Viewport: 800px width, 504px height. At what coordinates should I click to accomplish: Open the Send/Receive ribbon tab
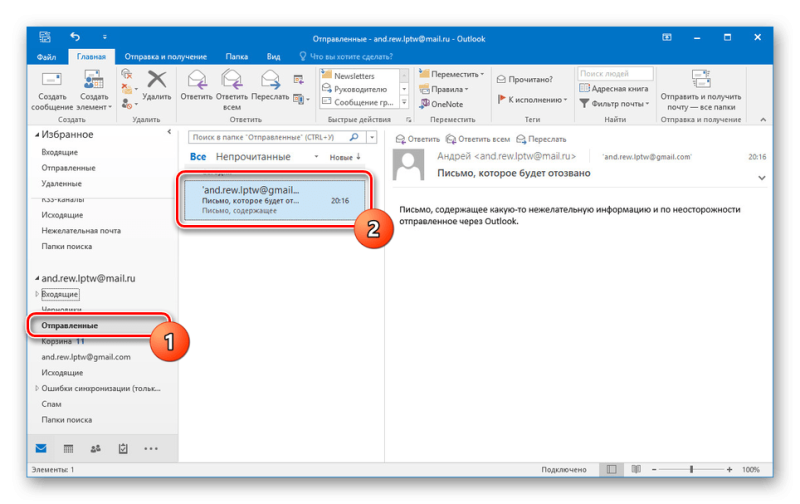tap(166, 57)
